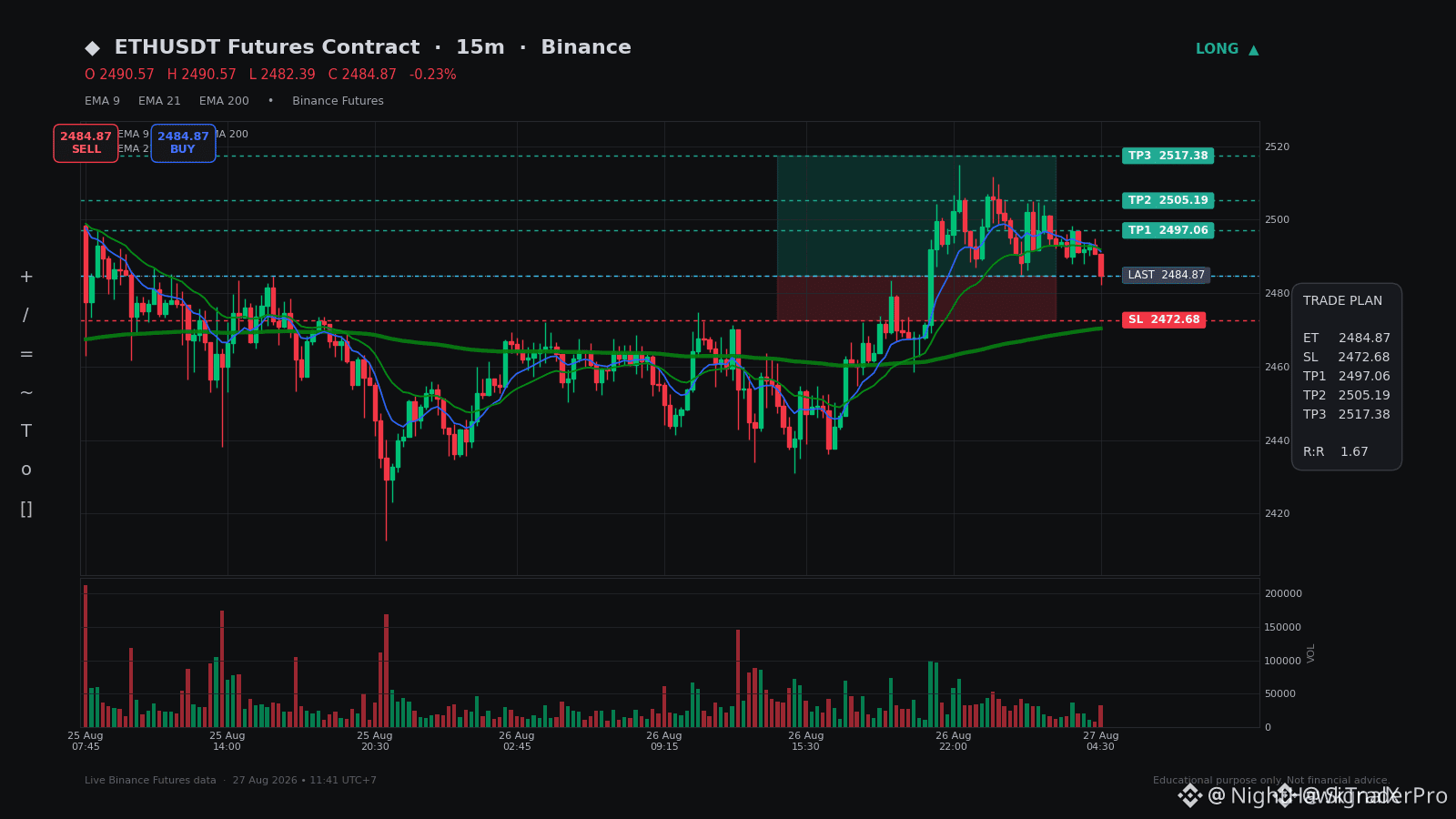Viewport: 1456px width, 819px height.
Task: Click the VOL axis label
Action: 1311,652
